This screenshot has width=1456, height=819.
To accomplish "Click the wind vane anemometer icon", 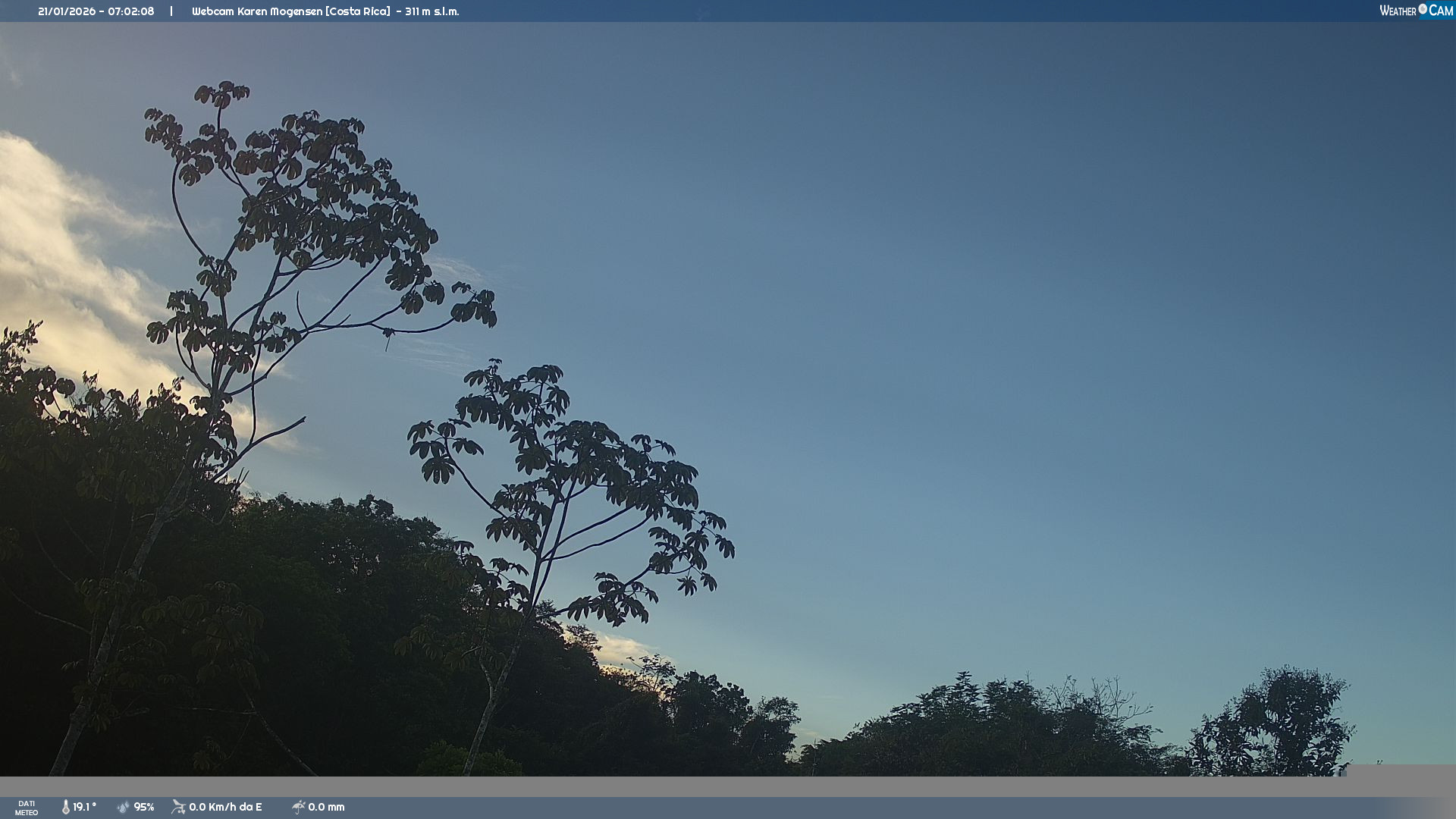I will 178,807.
